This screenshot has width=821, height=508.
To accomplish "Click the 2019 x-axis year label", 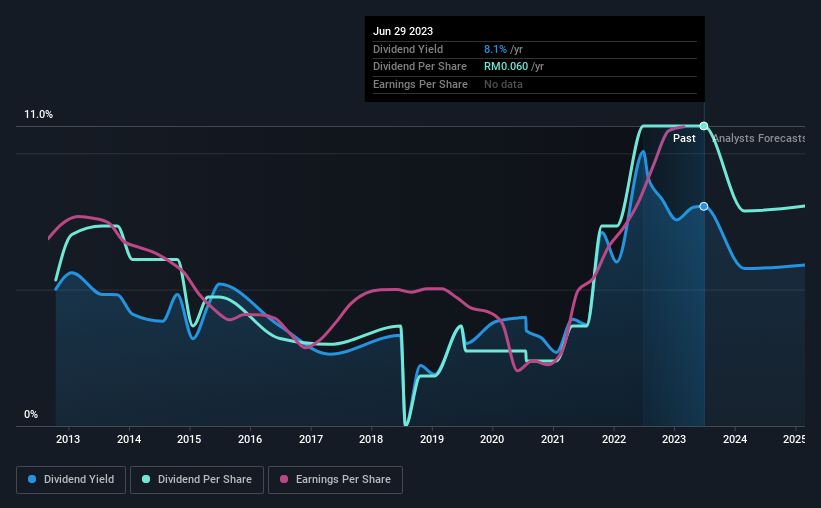I will [432, 439].
